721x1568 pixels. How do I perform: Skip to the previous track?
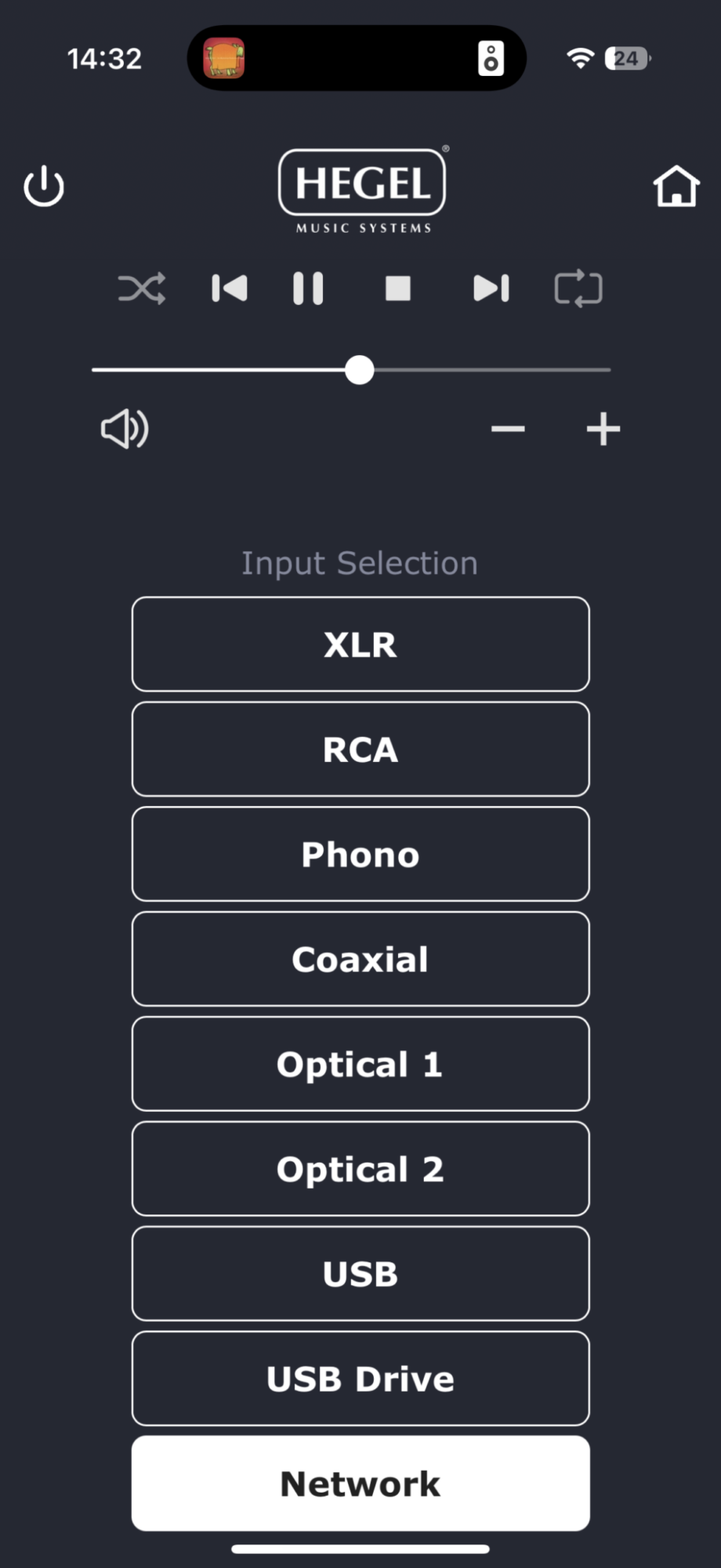pyautogui.click(x=230, y=289)
